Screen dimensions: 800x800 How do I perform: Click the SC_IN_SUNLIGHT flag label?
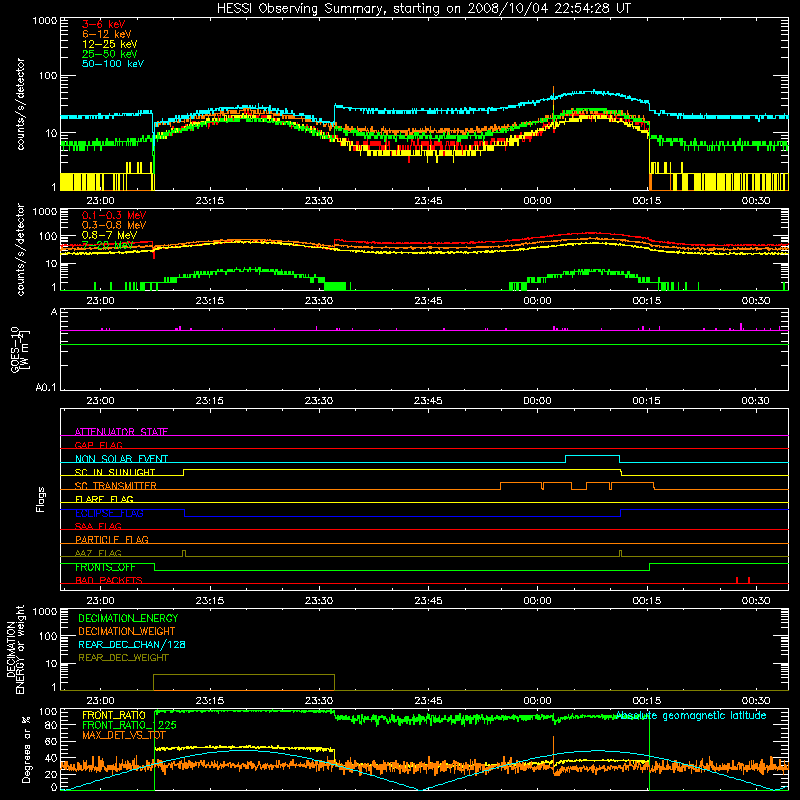pyautogui.click(x=115, y=472)
